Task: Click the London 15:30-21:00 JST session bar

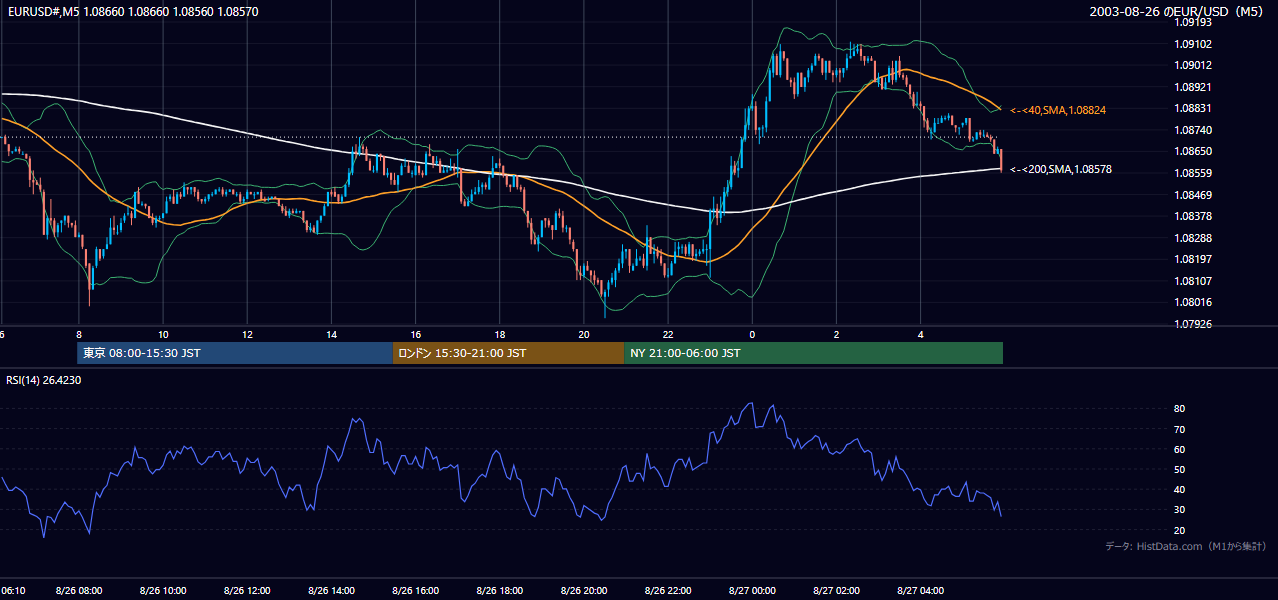Action: 508,353
